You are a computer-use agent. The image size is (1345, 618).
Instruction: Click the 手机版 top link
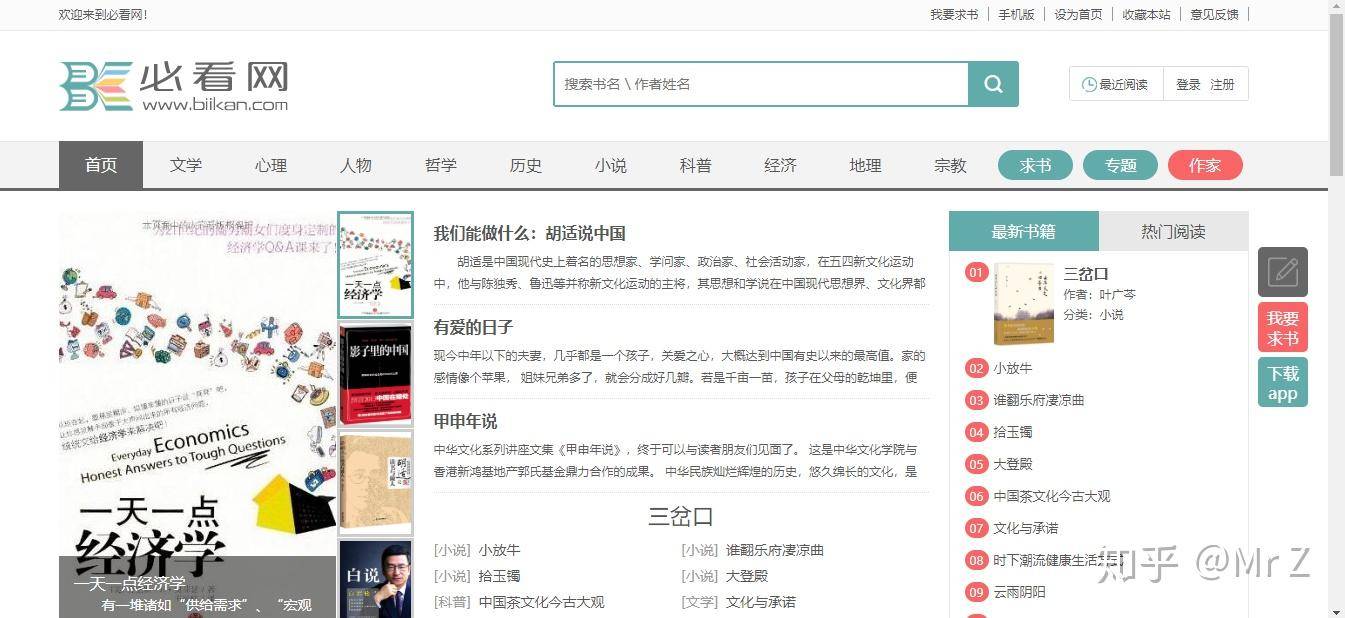tap(1017, 14)
